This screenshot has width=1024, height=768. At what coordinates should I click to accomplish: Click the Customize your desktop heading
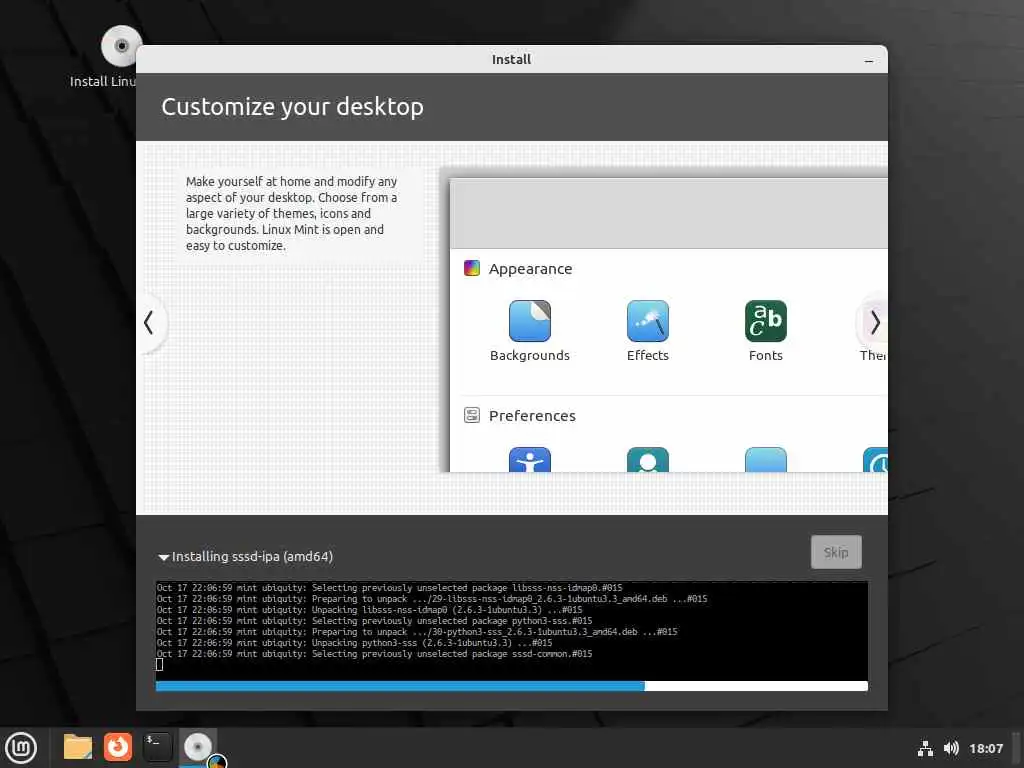coord(293,107)
